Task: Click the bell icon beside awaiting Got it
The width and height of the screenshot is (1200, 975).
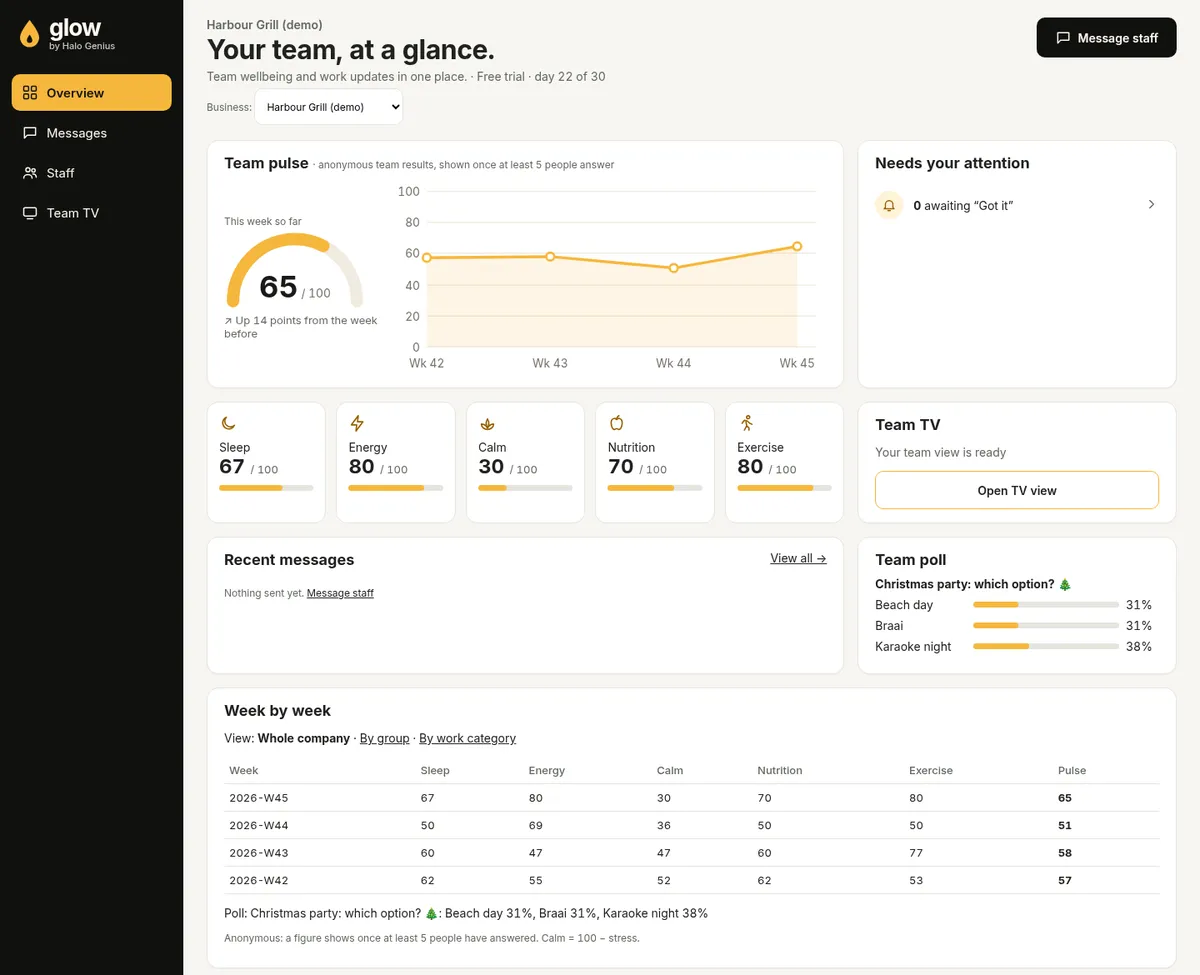Action: click(889, 205)
